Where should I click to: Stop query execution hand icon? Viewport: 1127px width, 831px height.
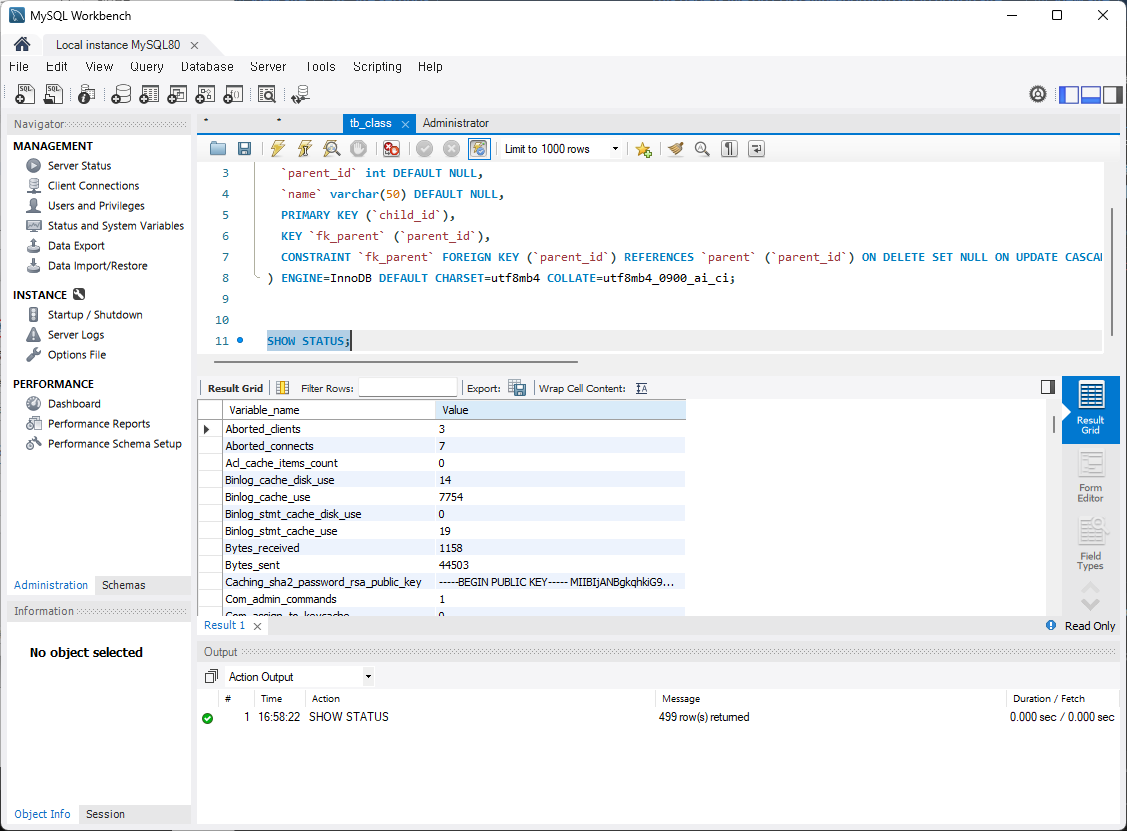pos(358,149)
